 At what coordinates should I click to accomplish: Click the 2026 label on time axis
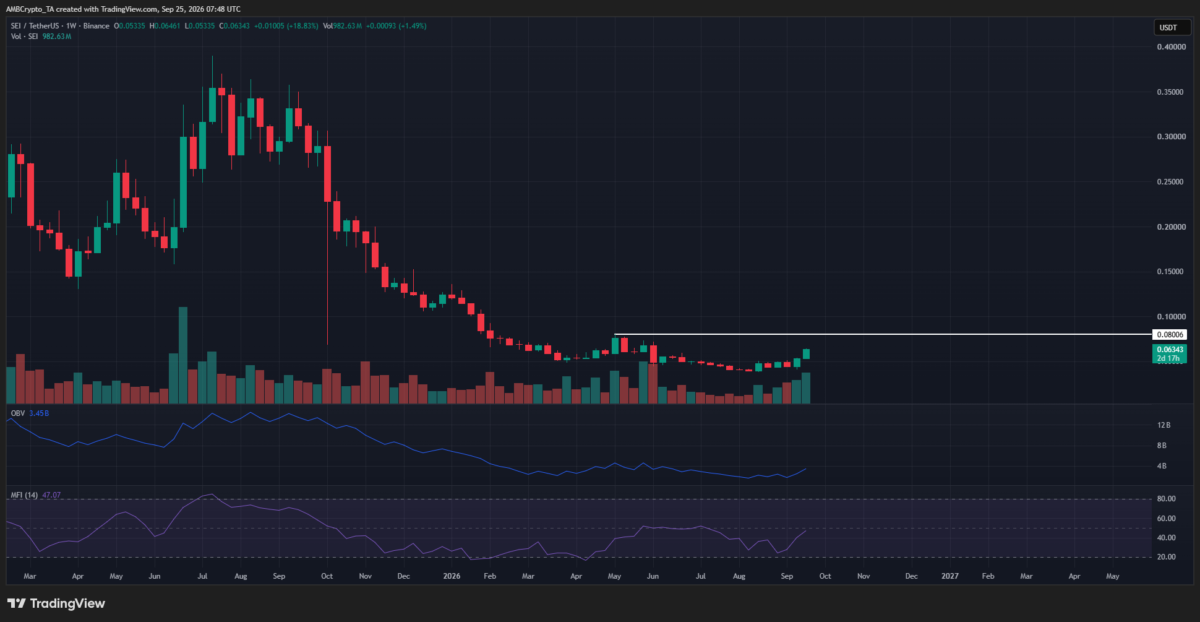451,577
